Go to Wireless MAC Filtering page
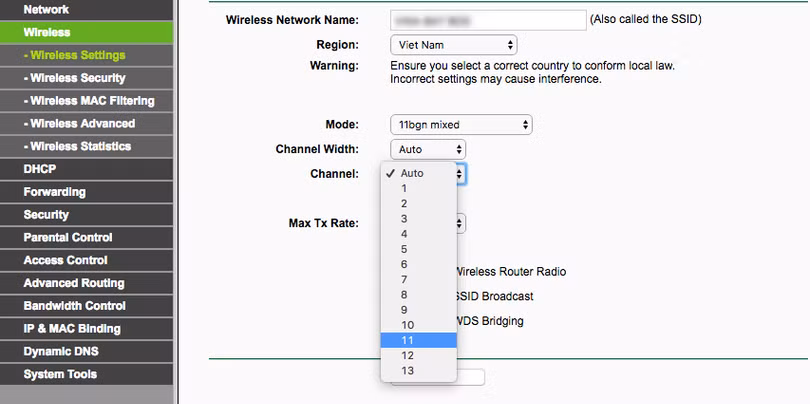 coord(92,101)
